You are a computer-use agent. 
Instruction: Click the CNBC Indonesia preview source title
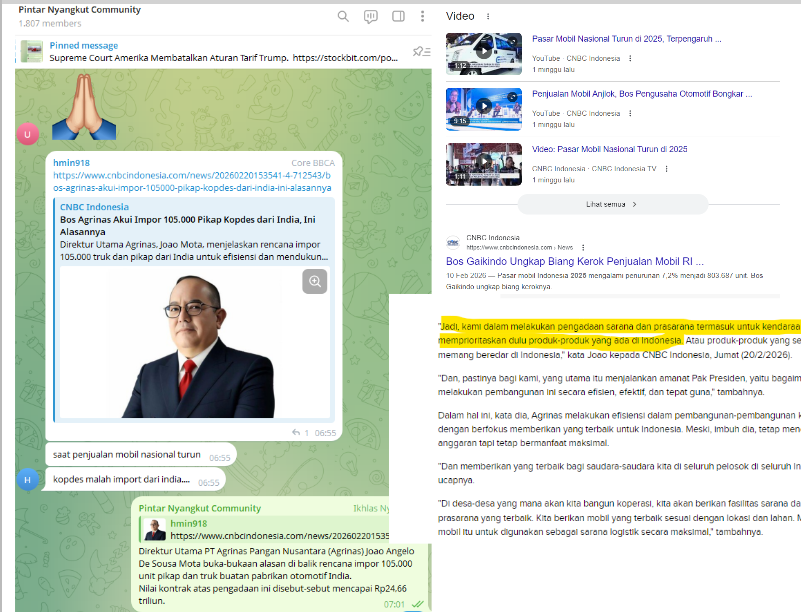coord(95,207)
